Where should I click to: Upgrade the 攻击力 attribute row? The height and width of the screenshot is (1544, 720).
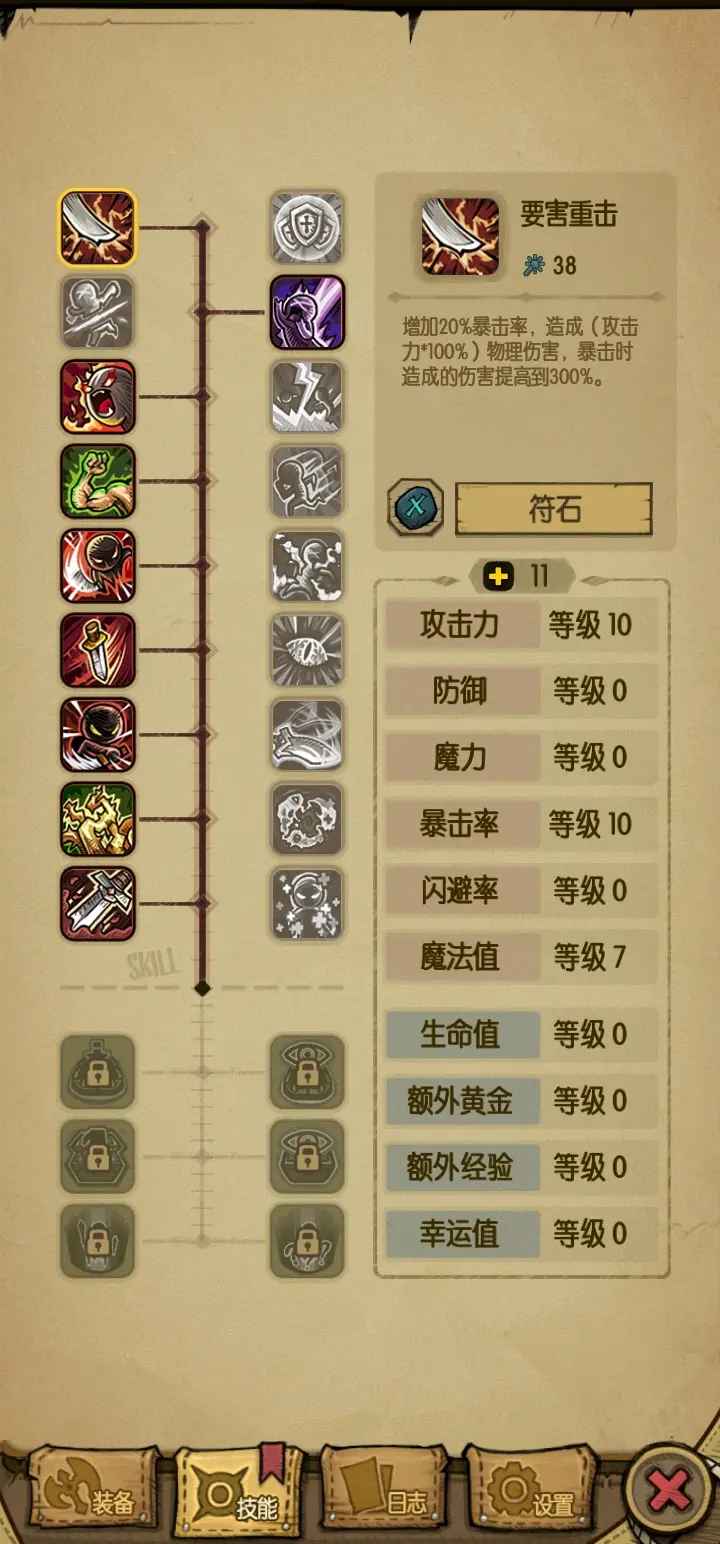522,625
